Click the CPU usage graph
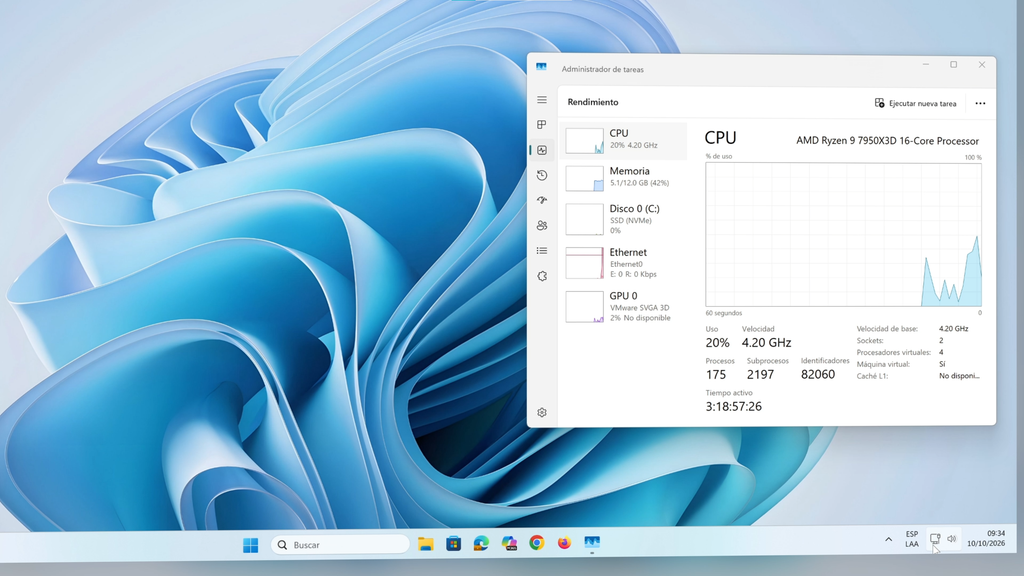 point(843,234)
